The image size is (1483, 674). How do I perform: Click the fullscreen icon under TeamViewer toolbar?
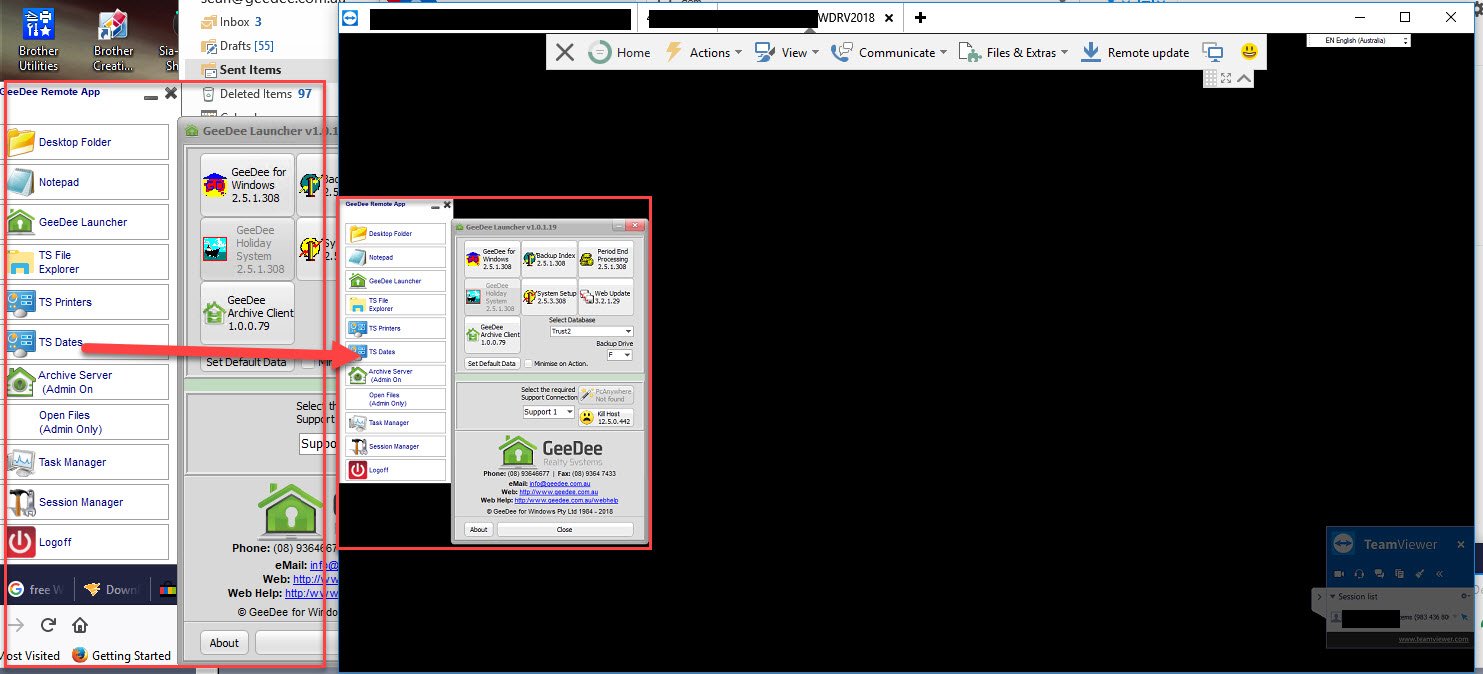[1226, 78]
